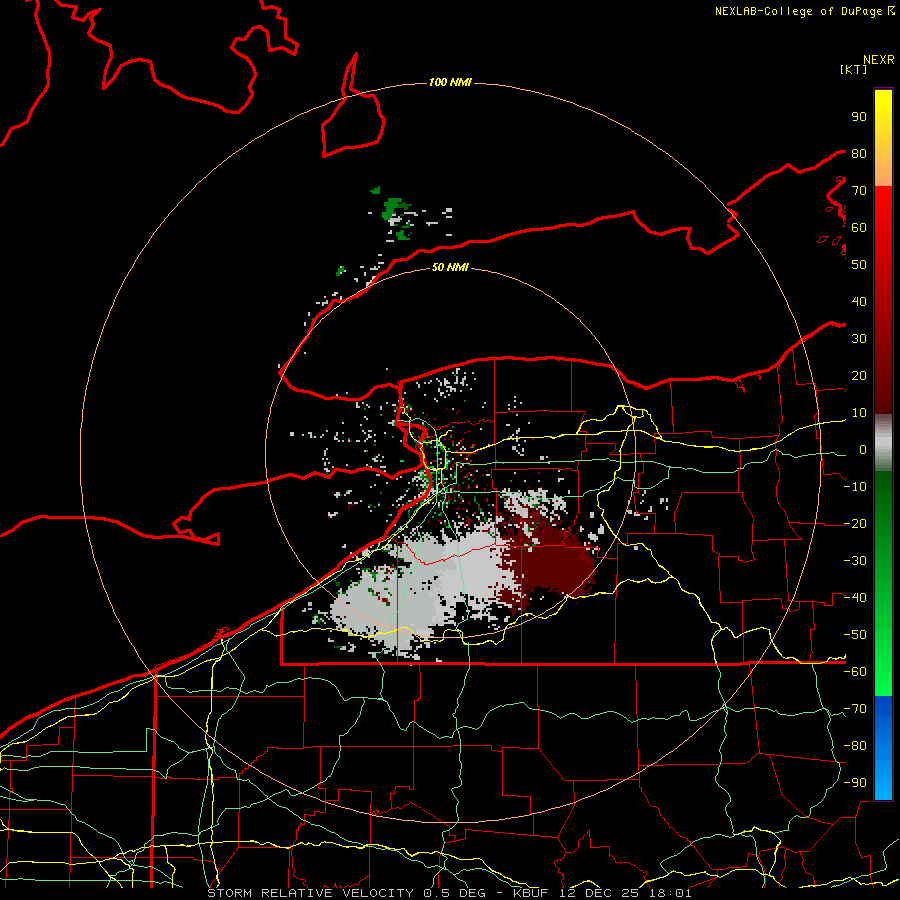
Task: Click the Storm Relative Velocity caption at the bottom
Action: coord(449,893)
